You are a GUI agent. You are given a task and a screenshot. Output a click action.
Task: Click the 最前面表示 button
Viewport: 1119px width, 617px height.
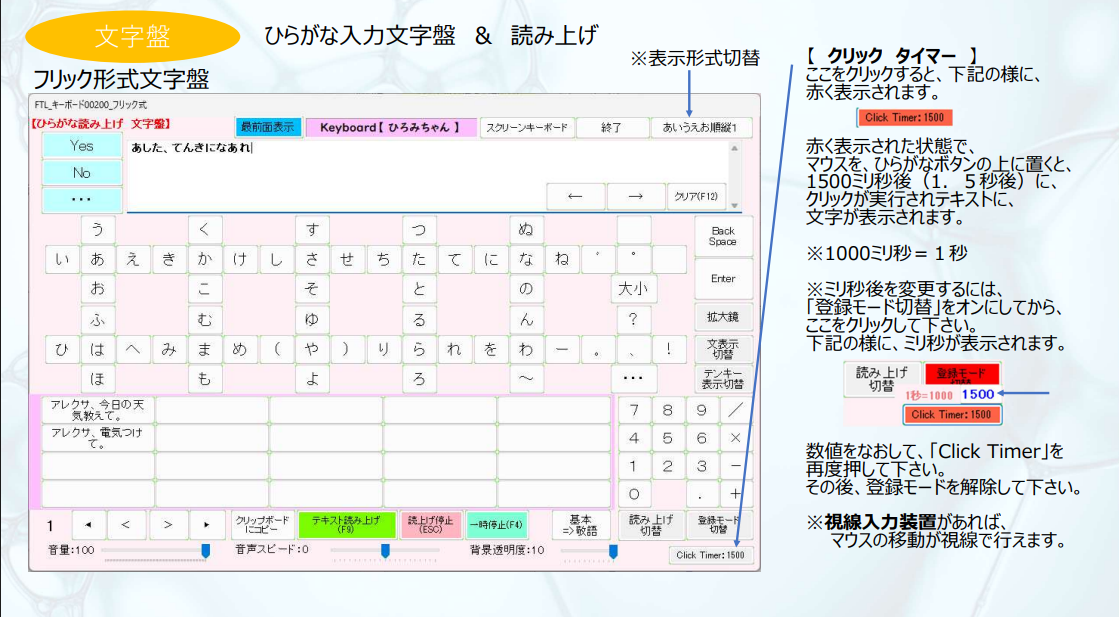coord(268,127)
